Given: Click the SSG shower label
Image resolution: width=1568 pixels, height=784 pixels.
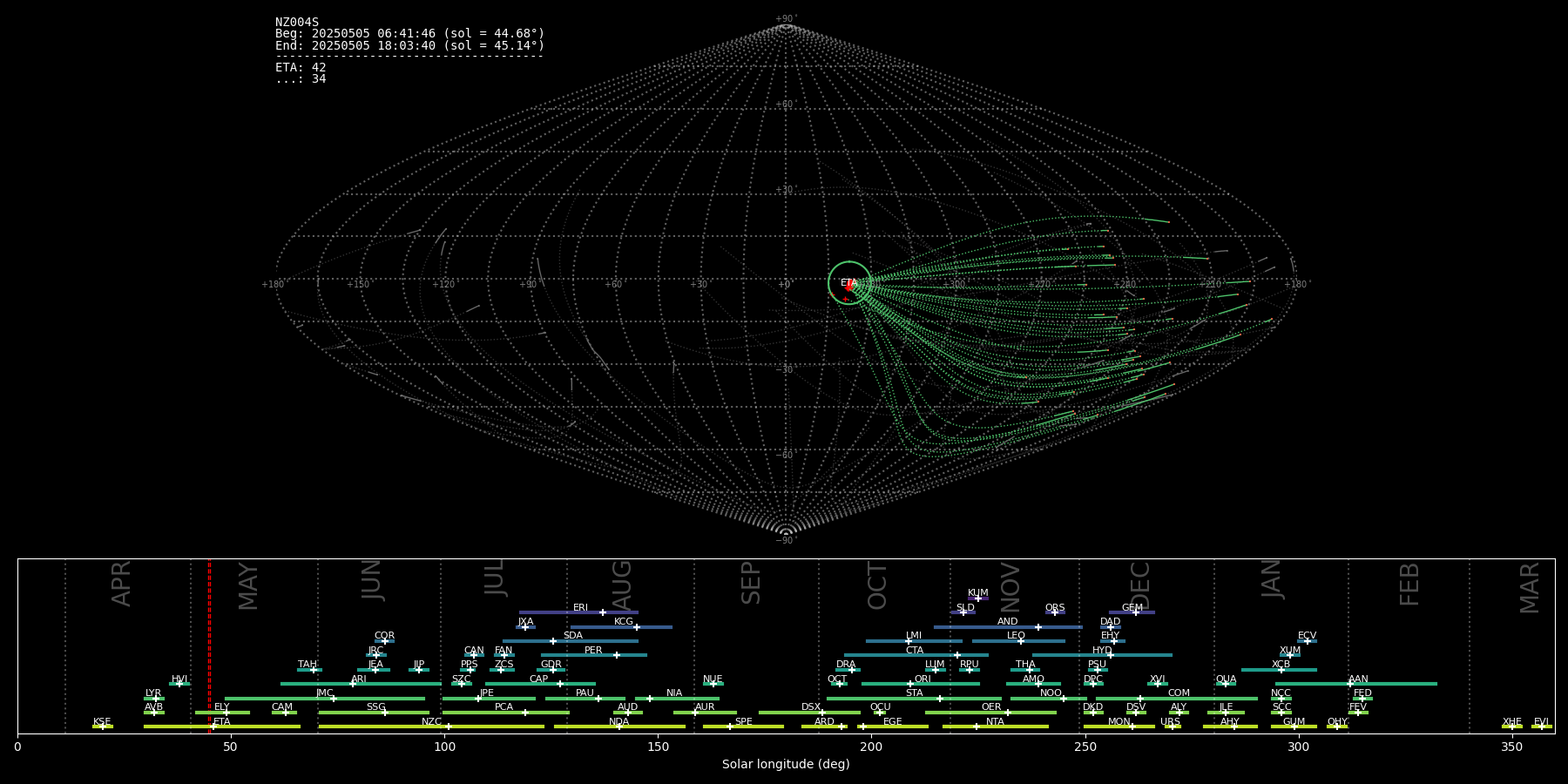Looking at the screenshot, I should coord(375,707).
